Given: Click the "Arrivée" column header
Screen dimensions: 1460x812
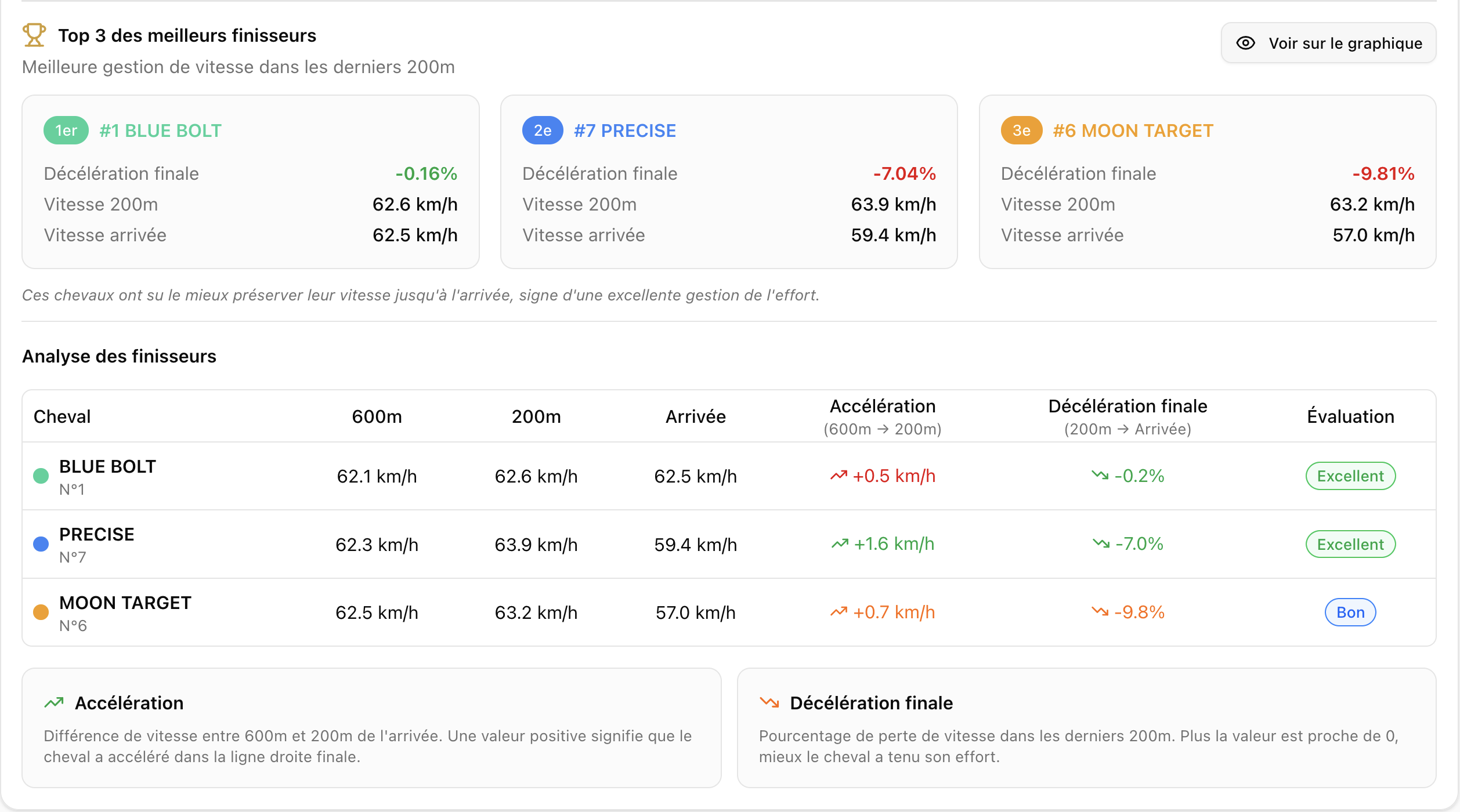Looking at the screenshot, I should pyautogui.click(x=696, y=416).
